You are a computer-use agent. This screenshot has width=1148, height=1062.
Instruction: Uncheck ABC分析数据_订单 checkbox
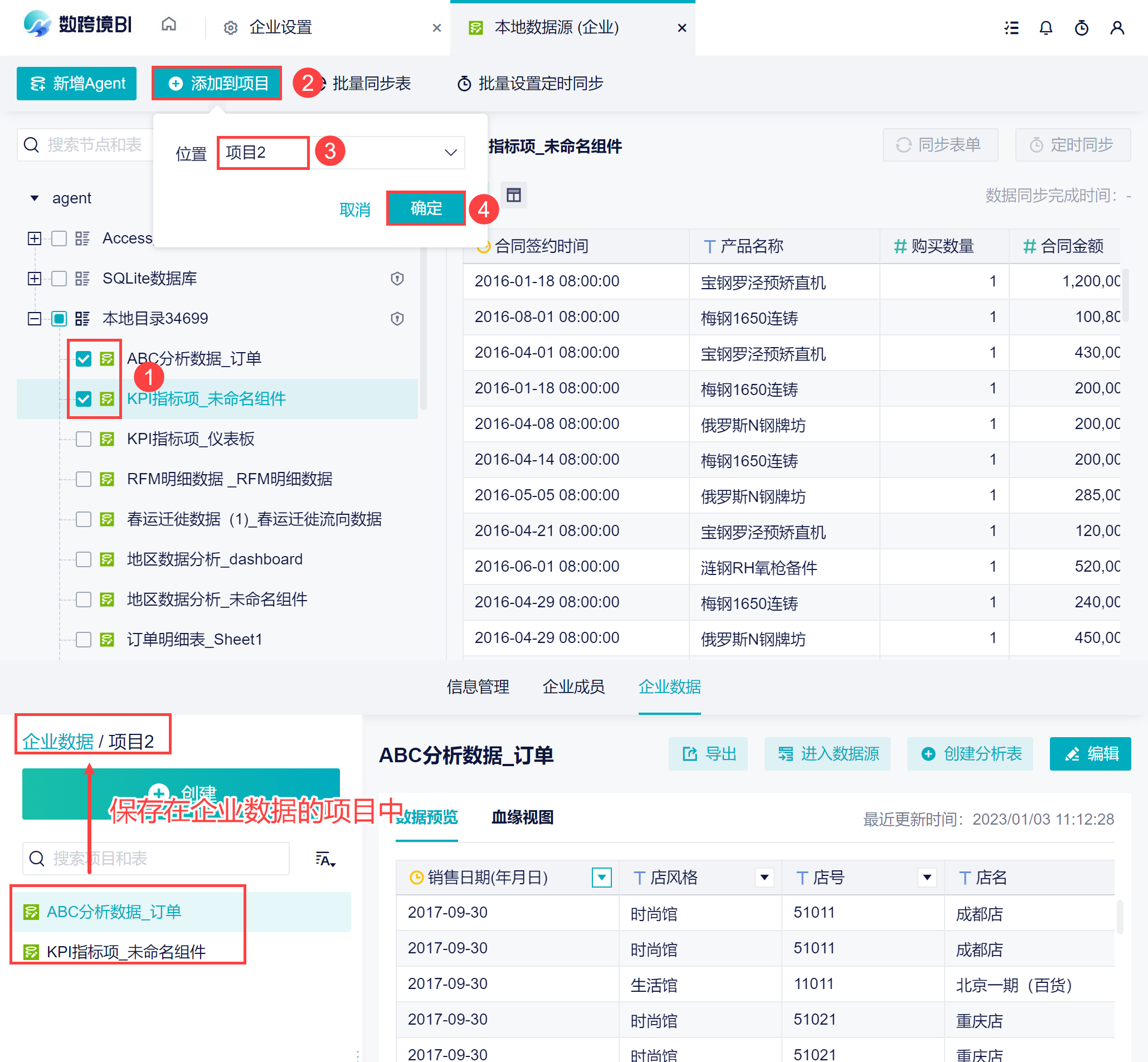pos(84,359)
